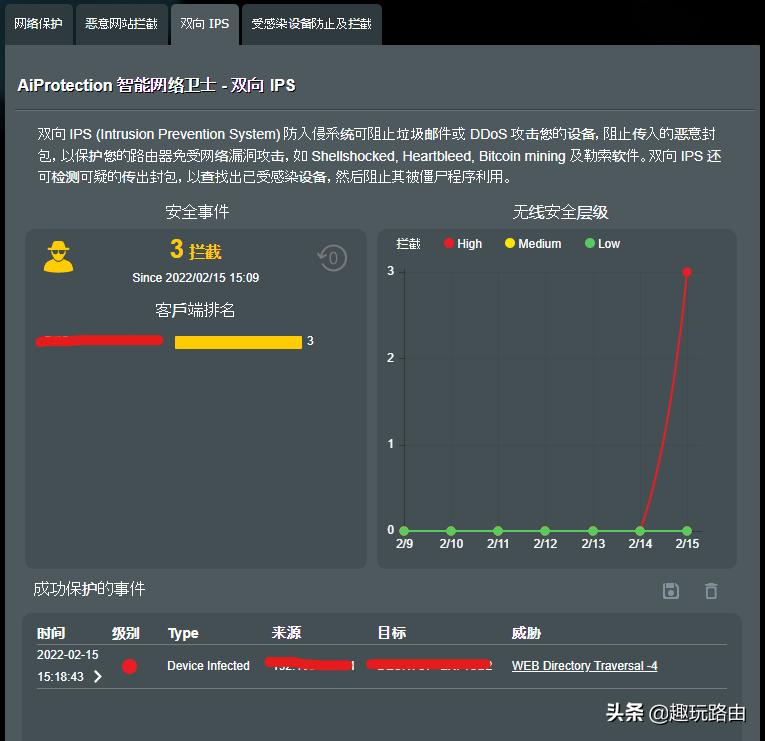Expand the 2022-02-15 event row chevron
Image resolution: width=765 pixels, height=741 pixels.
coord(98,676)
